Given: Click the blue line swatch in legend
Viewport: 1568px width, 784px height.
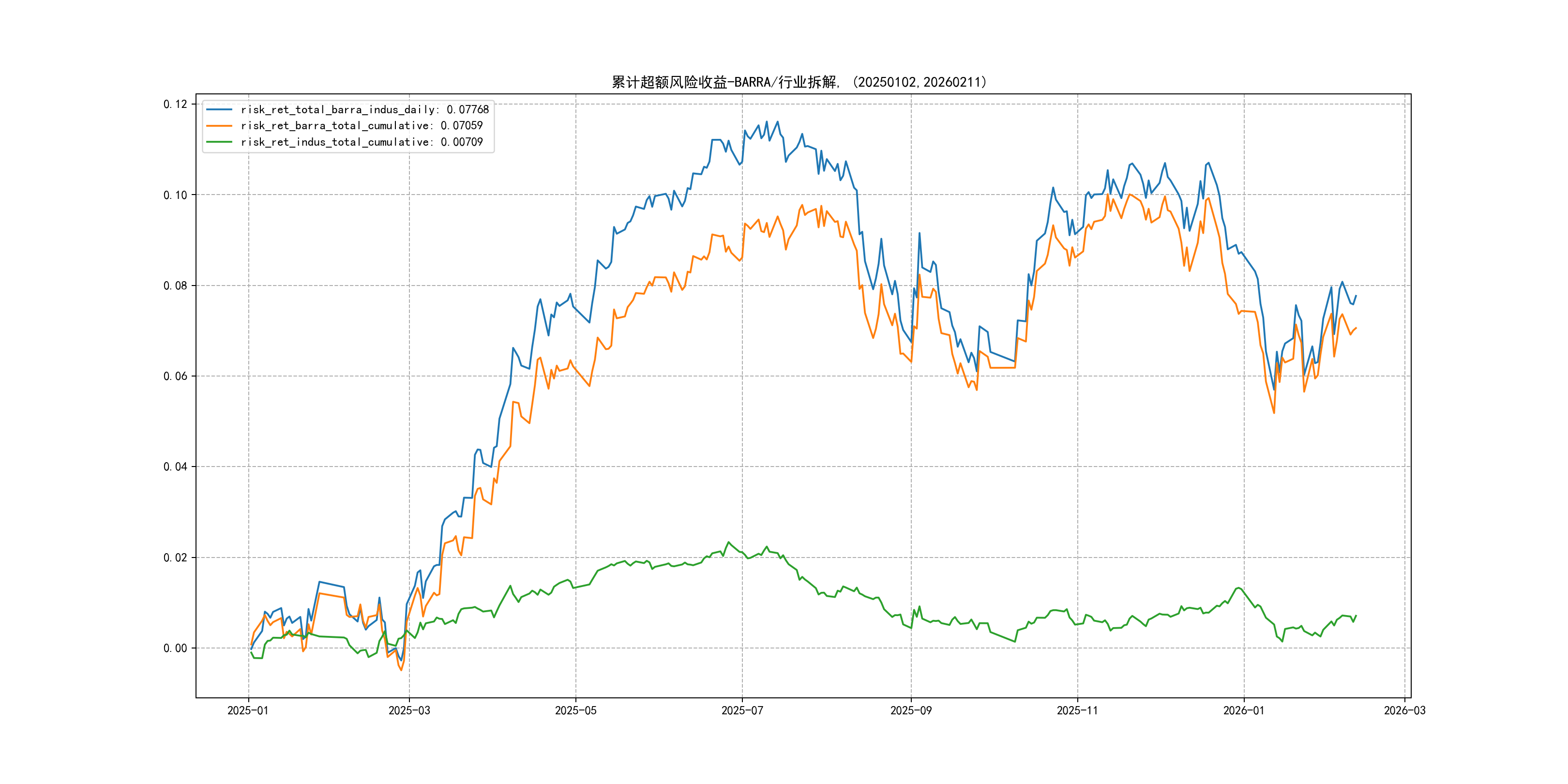Looking at the screenshot, I should coord(219,109).
